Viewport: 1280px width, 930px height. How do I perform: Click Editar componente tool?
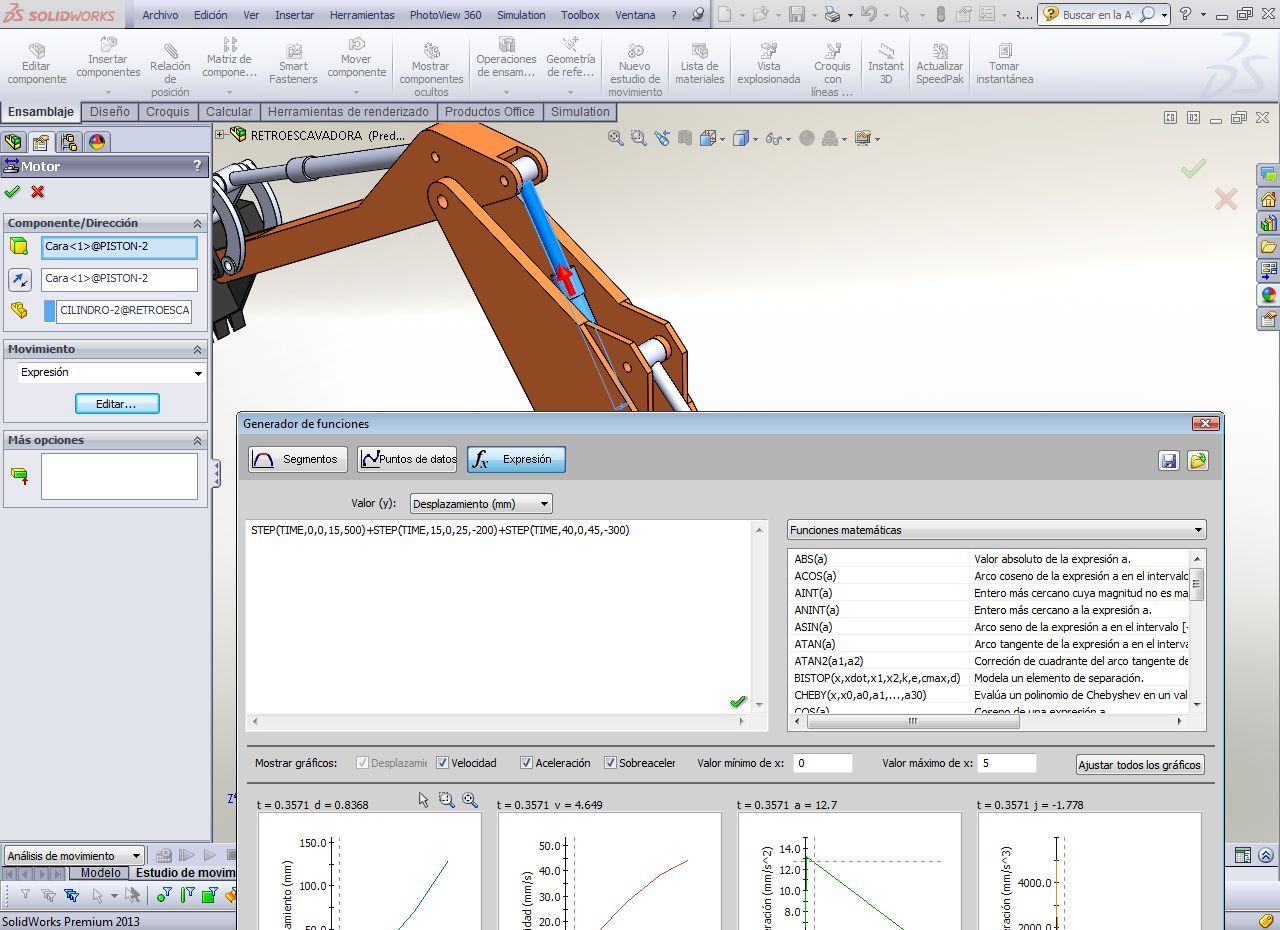pos(37,65)
